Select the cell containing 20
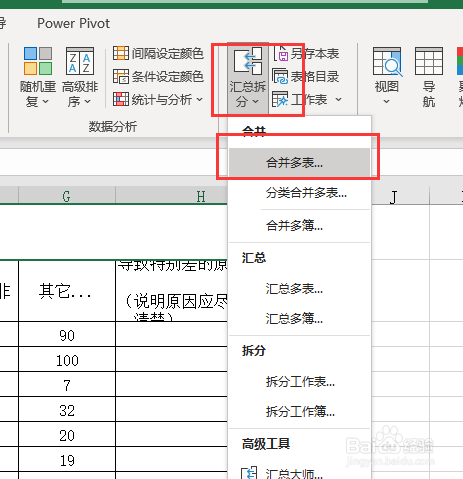The height and width of the screenshot is (479, 463). click(67, 434)
